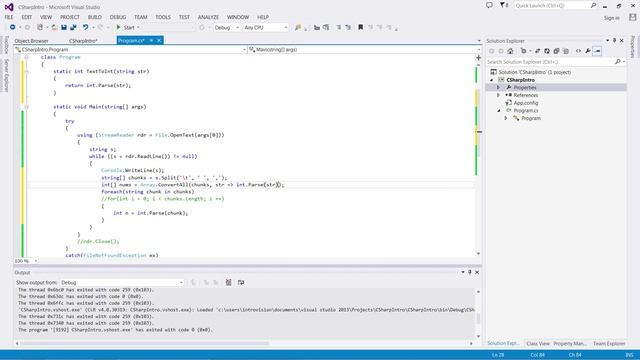This screenshot has height=360, width=640.
Task: Open the BUILD menu
Action: click(x=95, y=17)
